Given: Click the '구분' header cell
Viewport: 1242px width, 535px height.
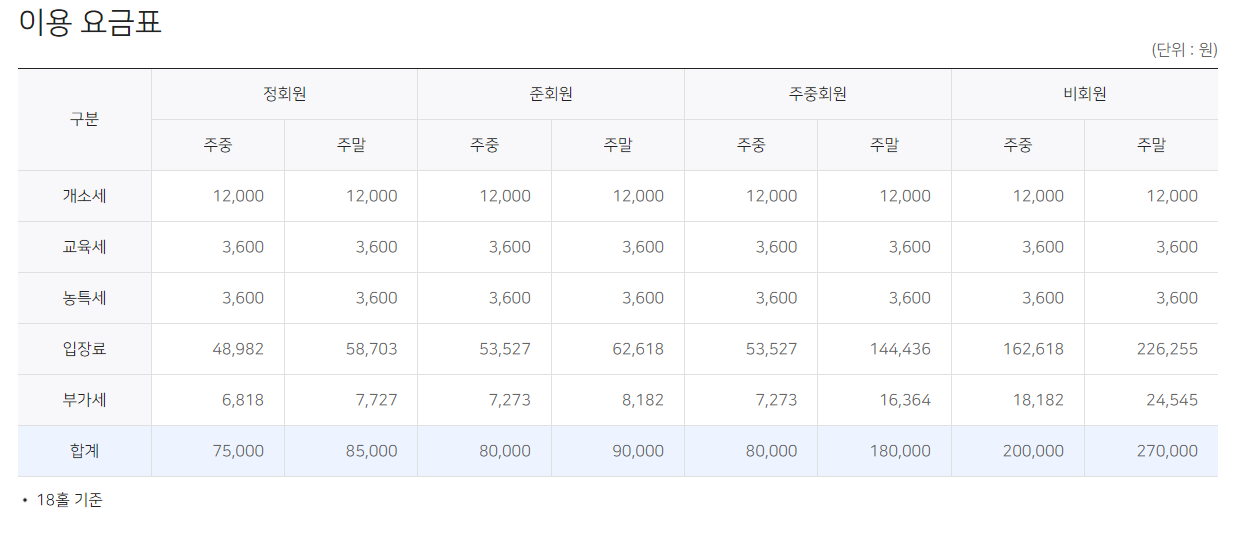Looking at the screenshot, I should click(x=84, y=119).
